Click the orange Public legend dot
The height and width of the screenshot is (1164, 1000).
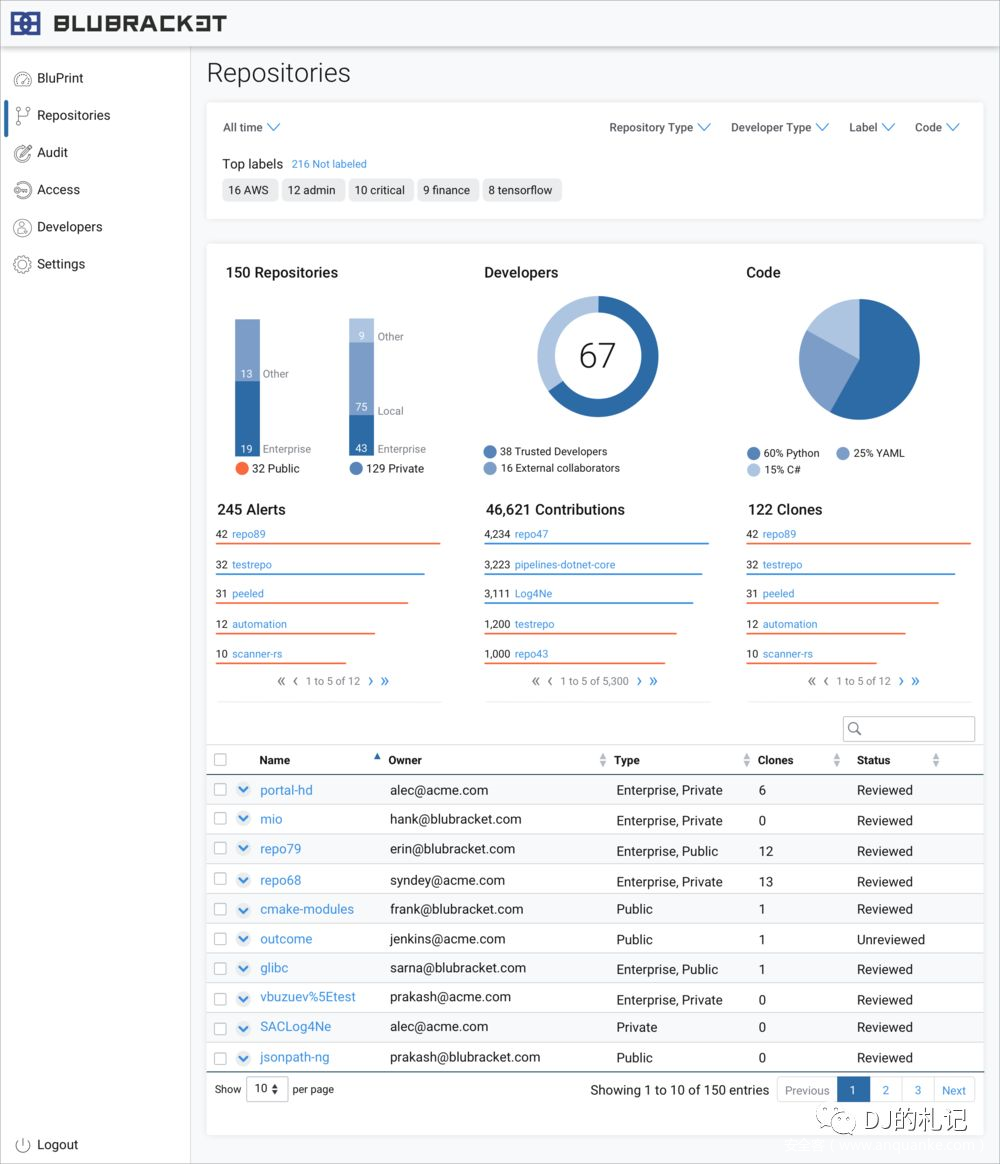(x=242, y=468)
